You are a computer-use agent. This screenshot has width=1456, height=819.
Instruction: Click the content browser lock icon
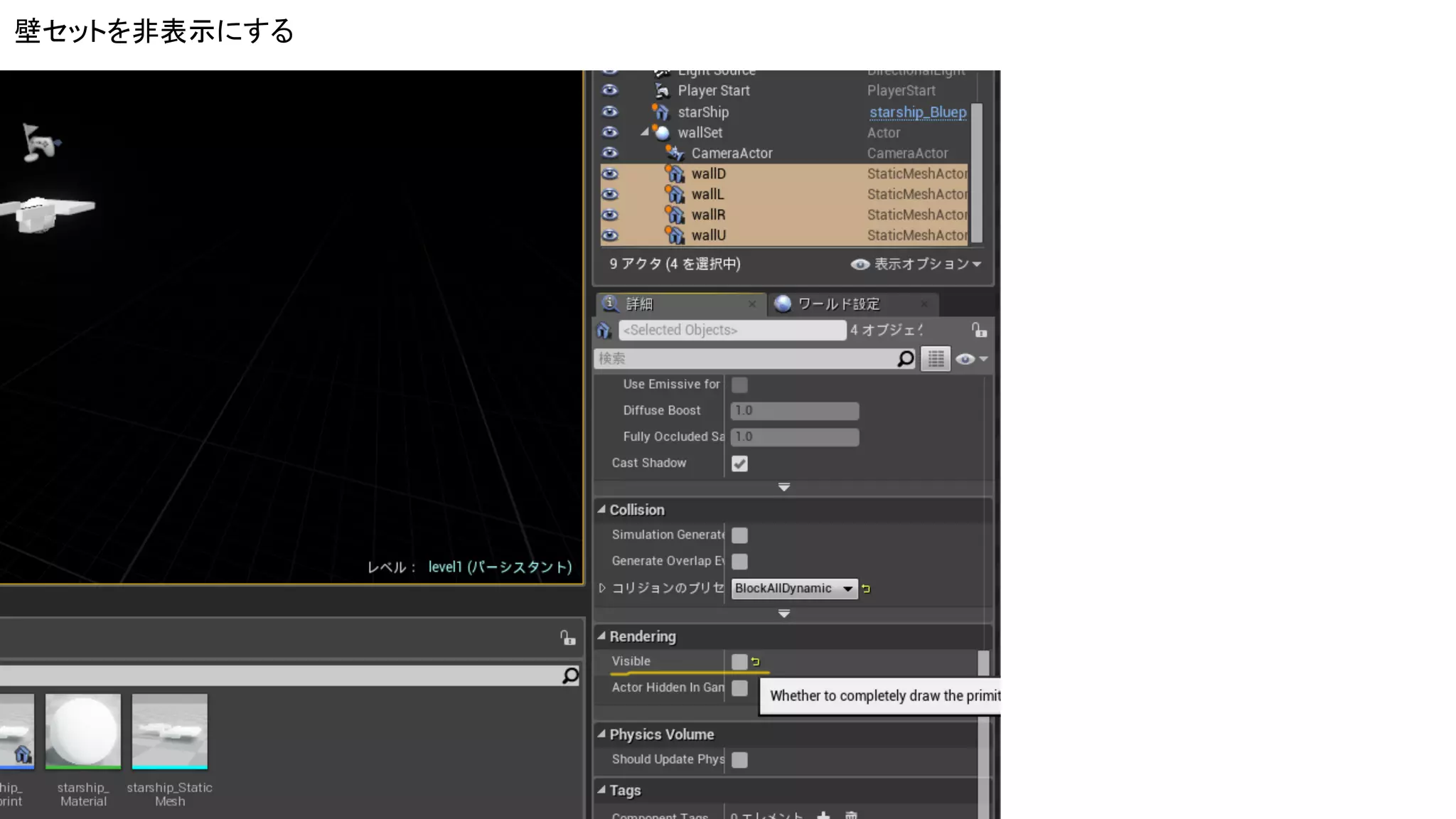[x=567, y=638]
